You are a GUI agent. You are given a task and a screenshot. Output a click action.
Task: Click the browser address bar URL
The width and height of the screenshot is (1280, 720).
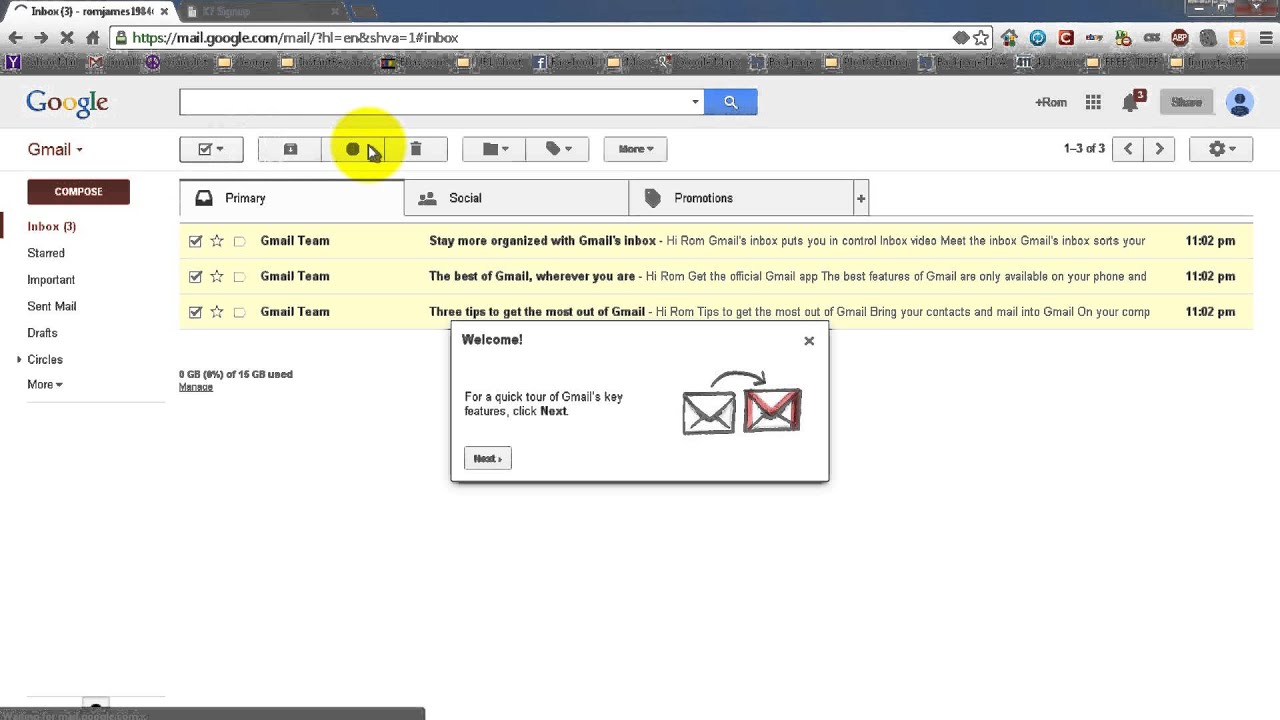[295, 38]
